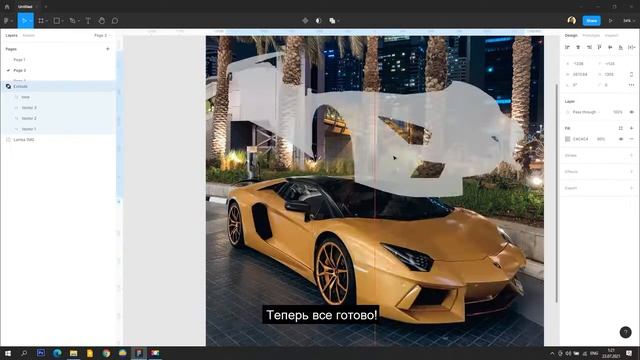This screenshot has height=360, width=640.
Task: Select the Move tool
Action: 24,20
